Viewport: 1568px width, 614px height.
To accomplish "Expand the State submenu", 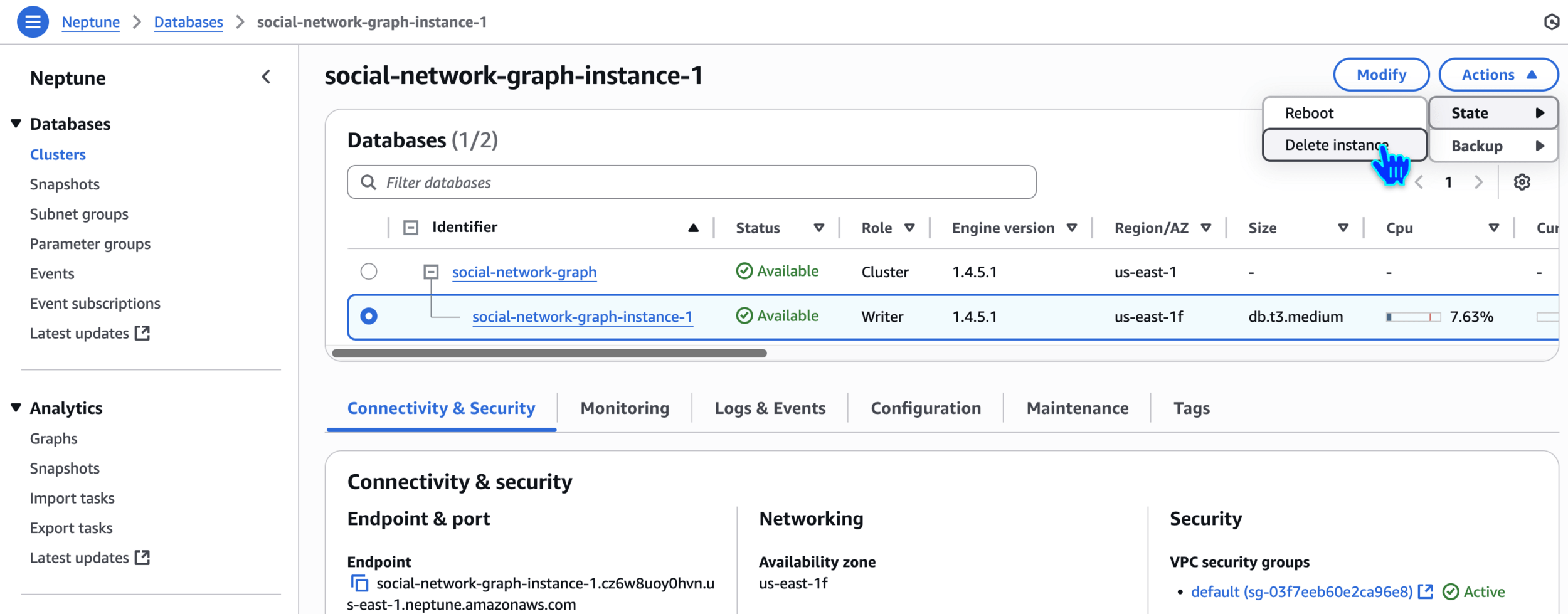I will 1493,113.
